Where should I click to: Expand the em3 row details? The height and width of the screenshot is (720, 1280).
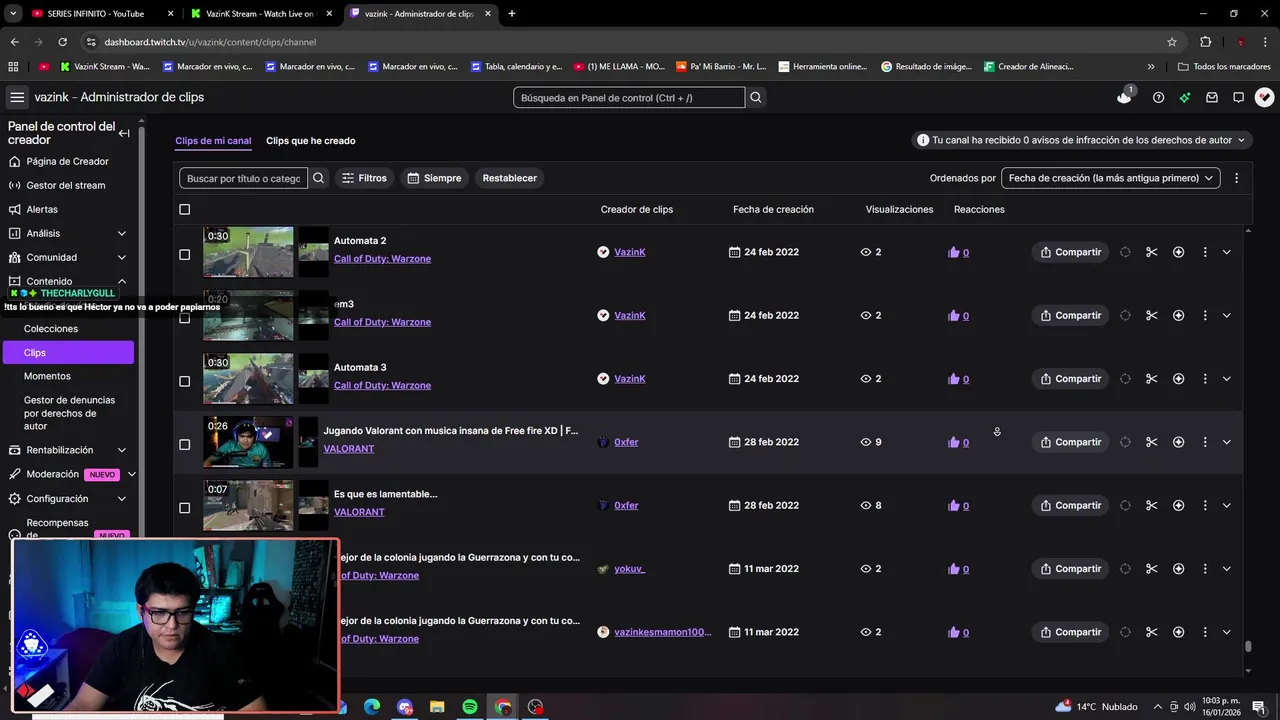(x=1227, y=315)
